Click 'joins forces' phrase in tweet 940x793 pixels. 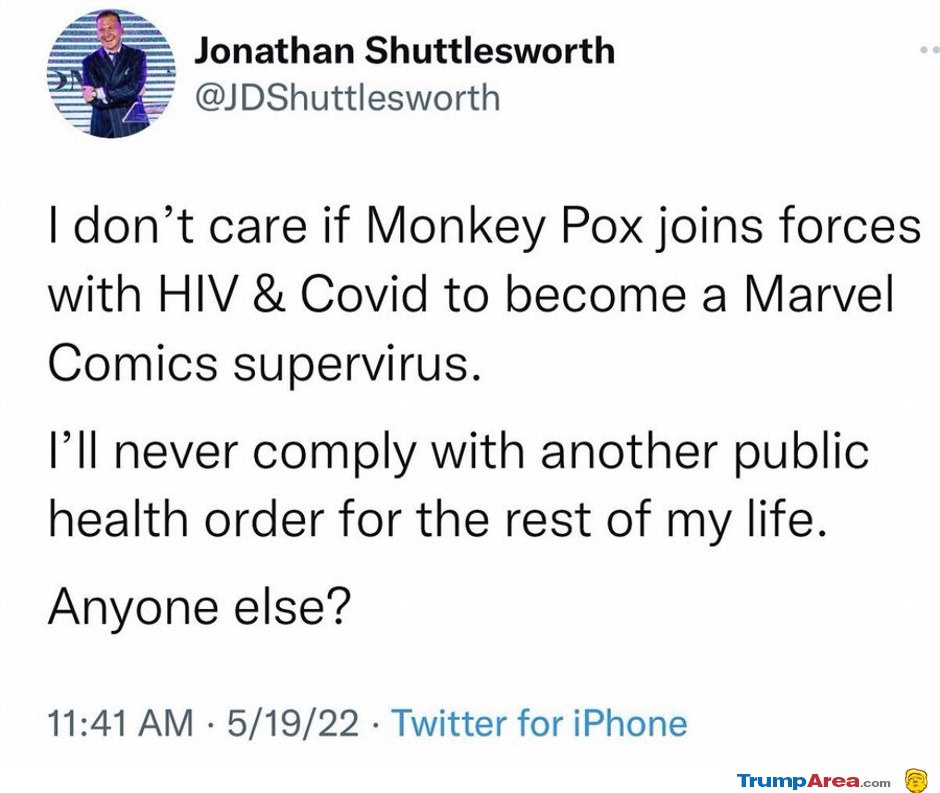pos(790,228)
